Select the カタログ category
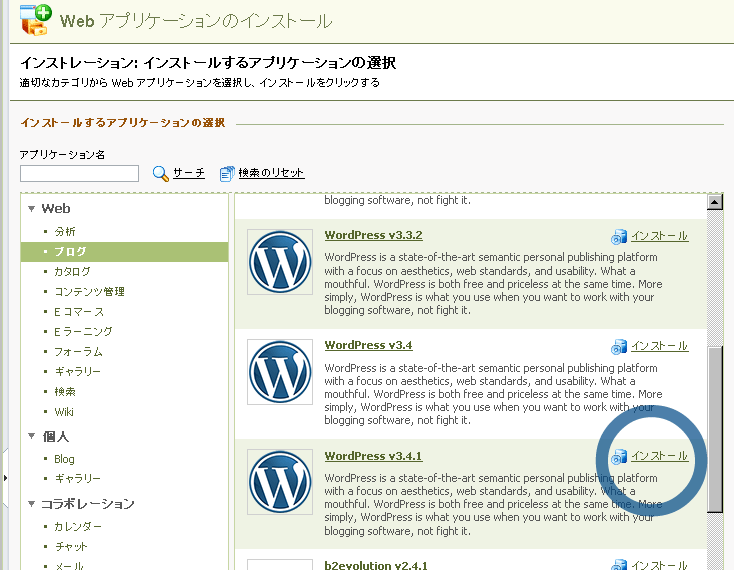The height and width of the screenshot is (570, 734). point(72,271)
